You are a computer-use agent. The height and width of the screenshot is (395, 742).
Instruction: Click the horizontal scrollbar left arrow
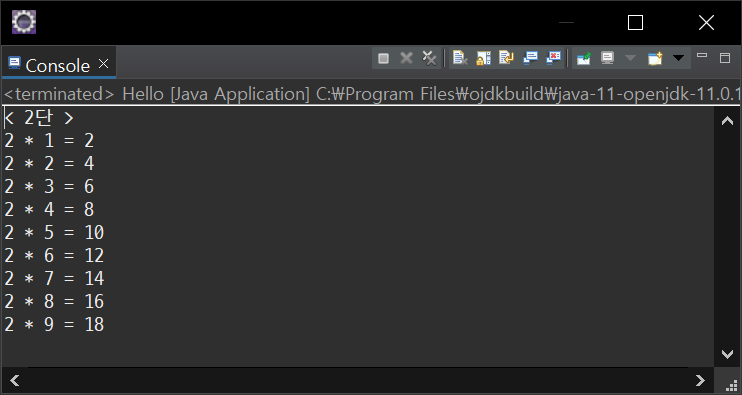click(15, 380)
